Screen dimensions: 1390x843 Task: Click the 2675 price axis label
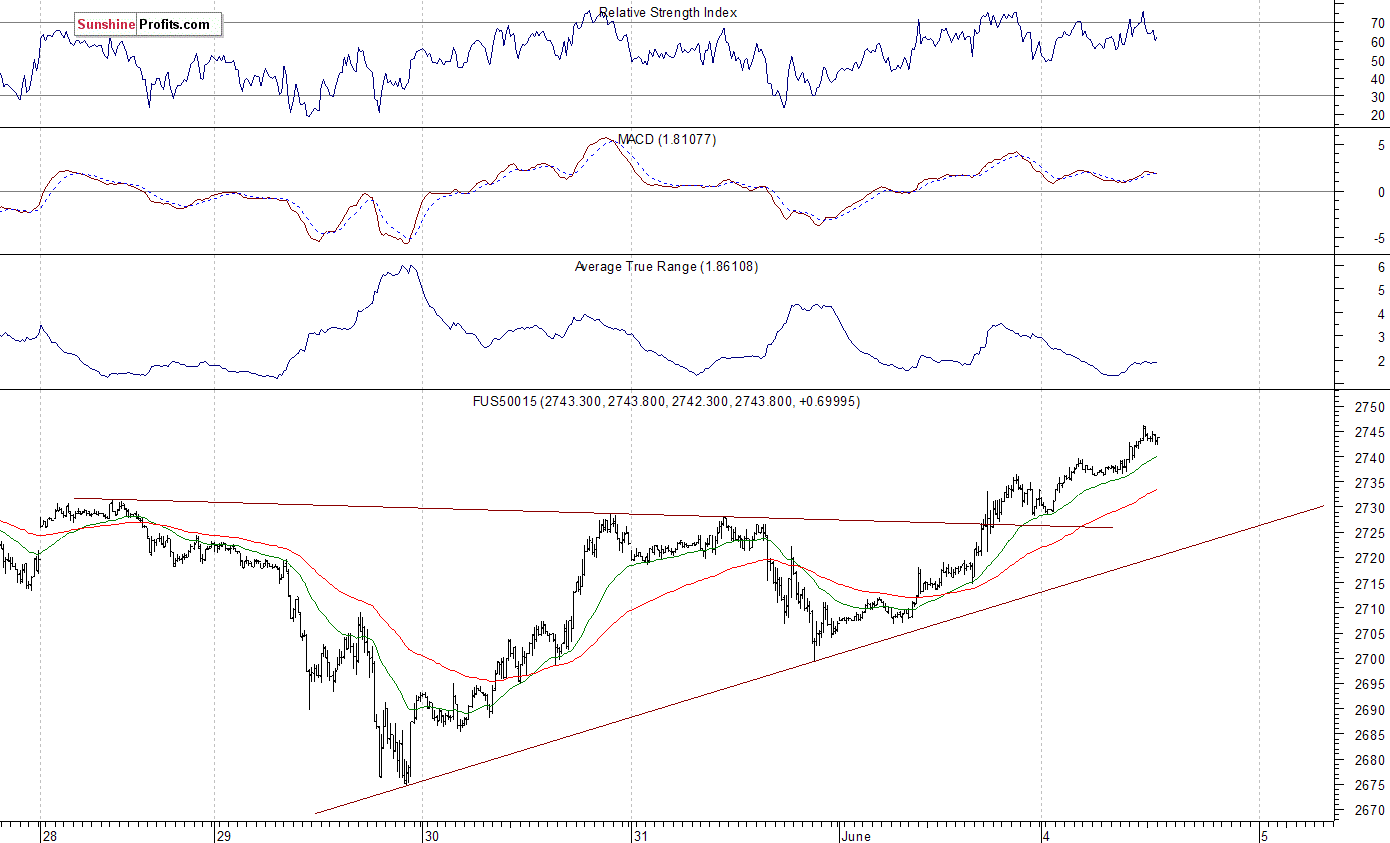click(1369, 786)
